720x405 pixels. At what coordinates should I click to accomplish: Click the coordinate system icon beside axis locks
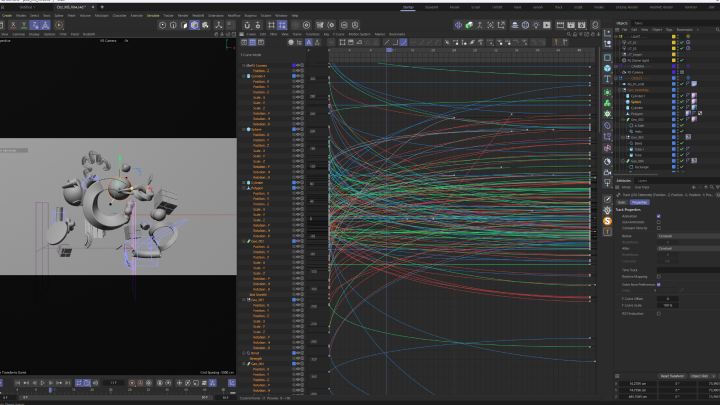[45, 25]
